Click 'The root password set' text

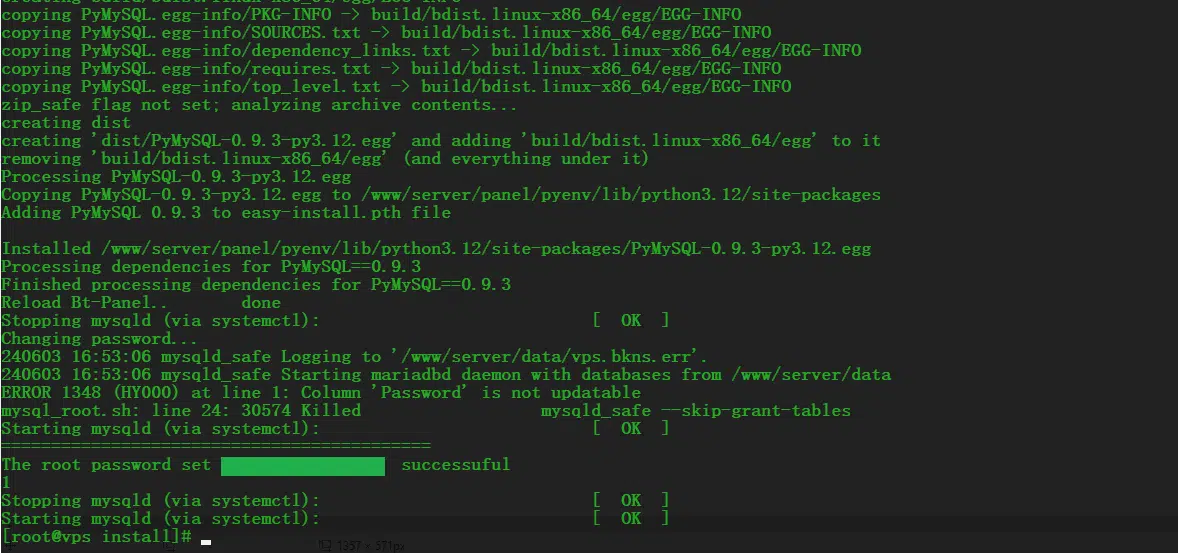[106, 465]
